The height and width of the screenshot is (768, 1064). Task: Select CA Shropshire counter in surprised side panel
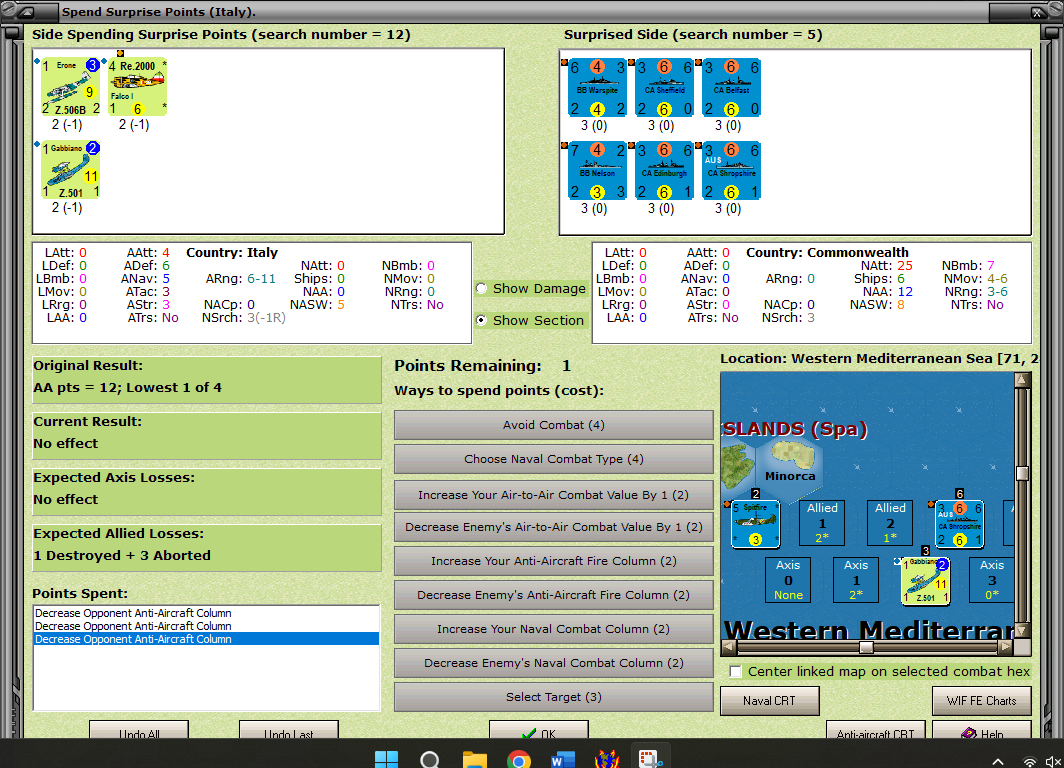731,170
